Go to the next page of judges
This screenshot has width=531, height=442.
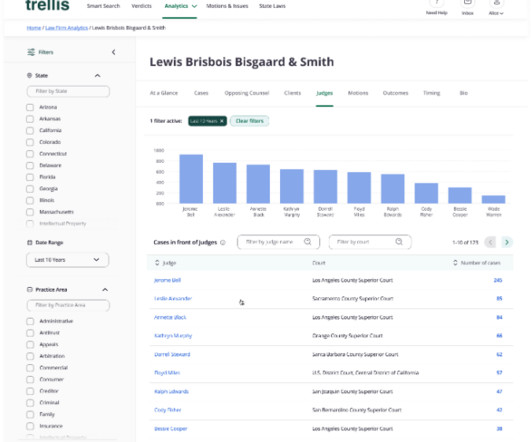click(x=507, y=242)
